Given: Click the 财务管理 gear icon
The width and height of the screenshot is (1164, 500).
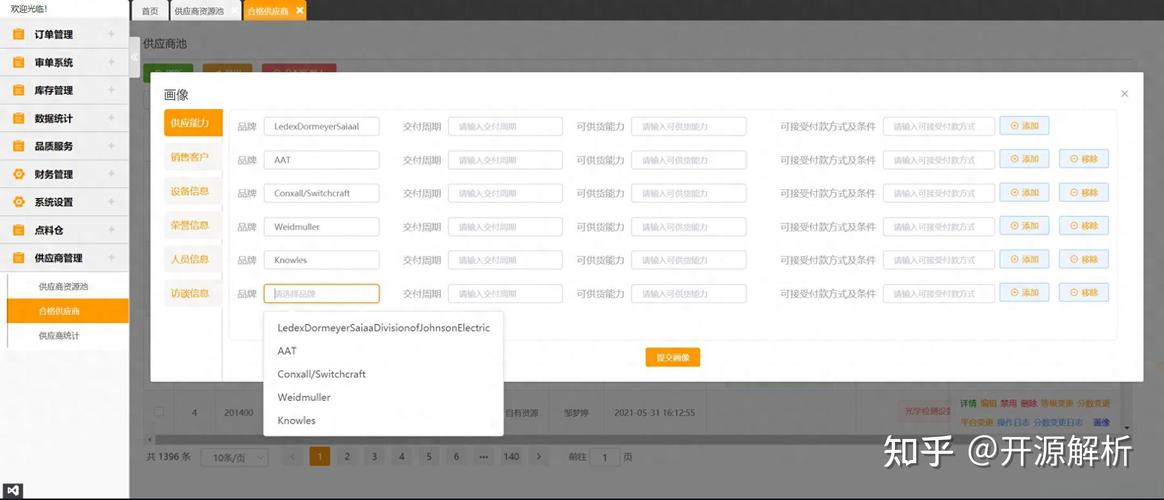Looking at the screenshot, I should tap(19, 174).
